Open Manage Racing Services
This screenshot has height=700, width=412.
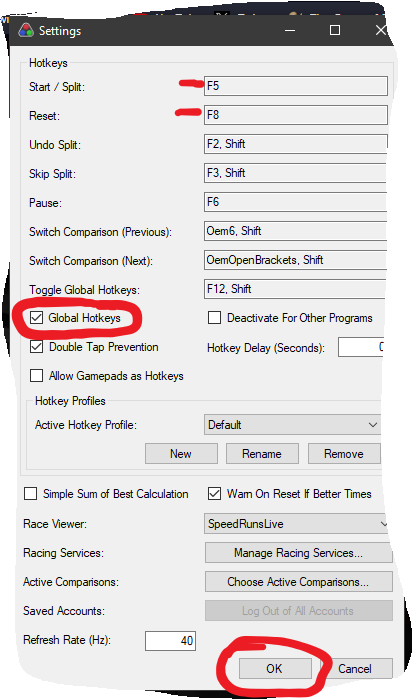point(299,553)
